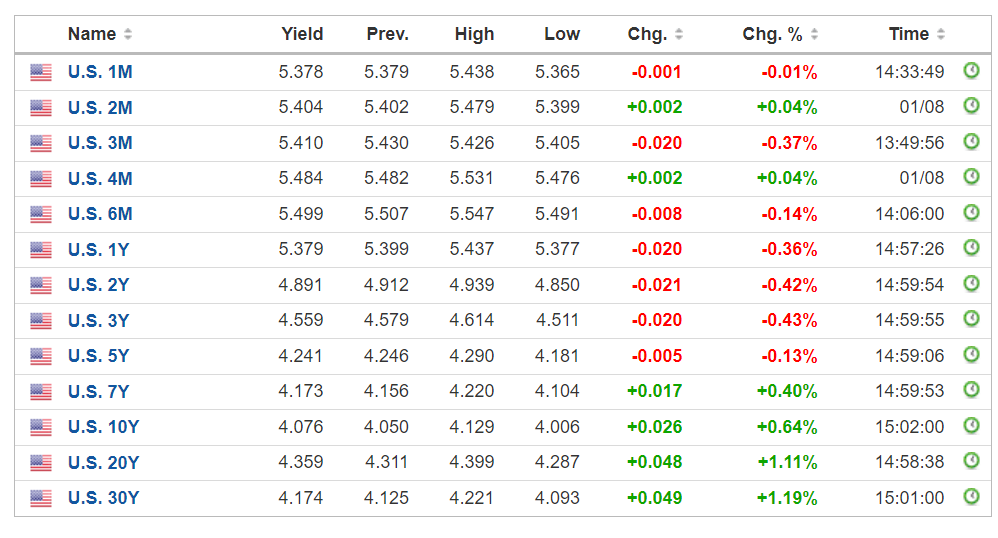This screenshot has width=998, height=538.
Task: Sort by Time column arrows
Action: tap(941, 34)
